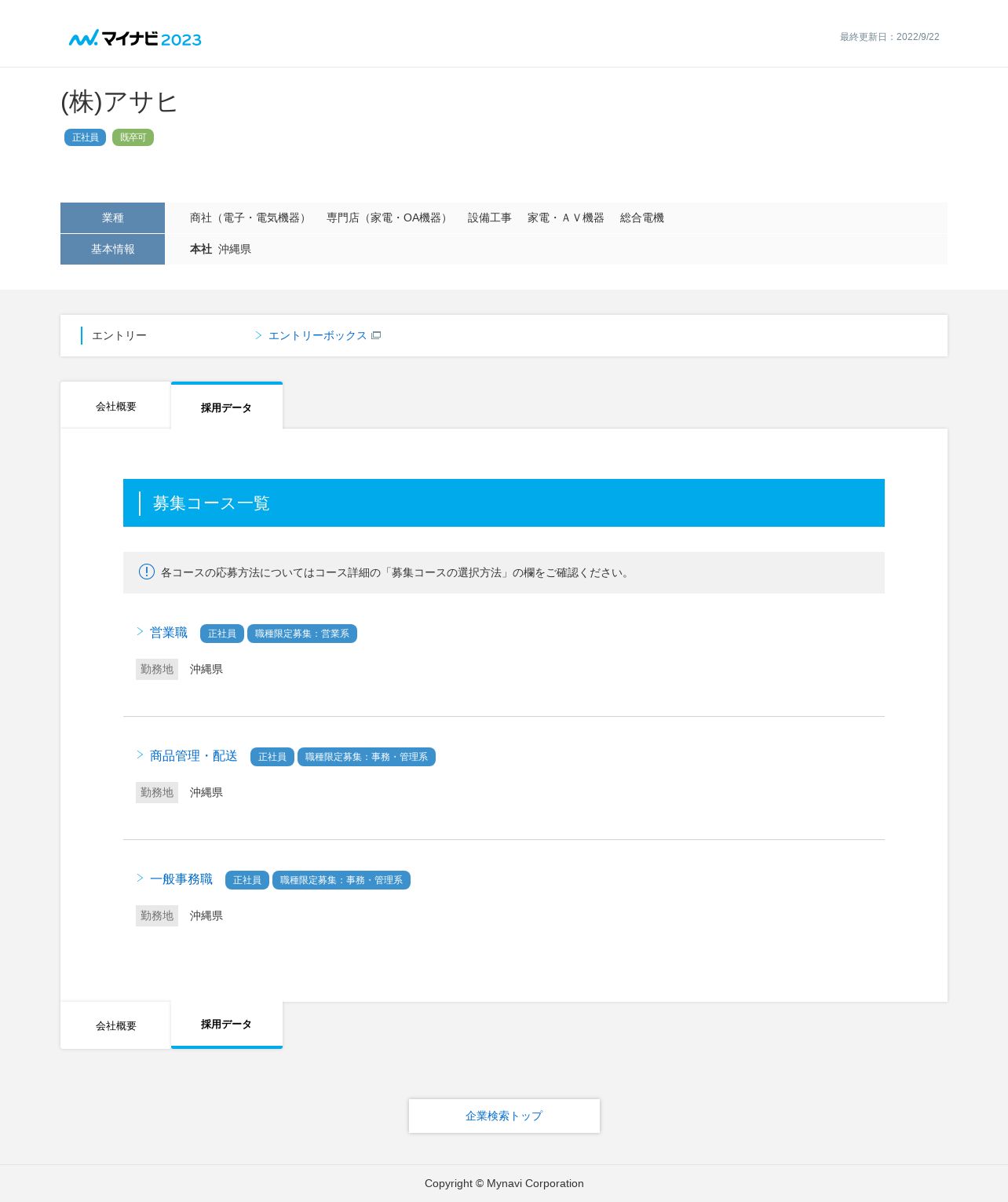This screenshot has height=1202, width=1008.
Task: Open the 商品管理・配送 course link
Action: coord(194,756)
